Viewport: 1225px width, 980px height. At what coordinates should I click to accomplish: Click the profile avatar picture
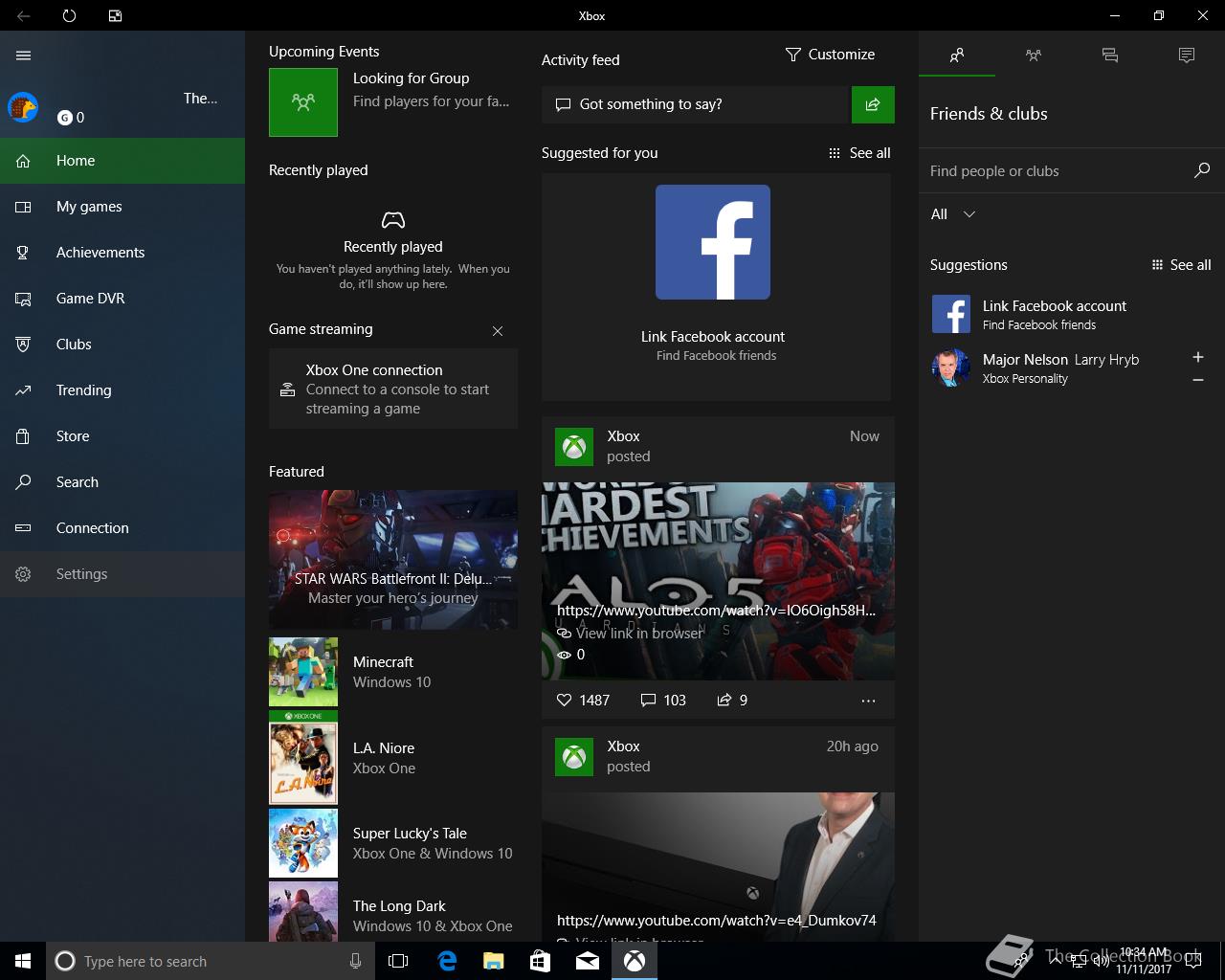23,107
